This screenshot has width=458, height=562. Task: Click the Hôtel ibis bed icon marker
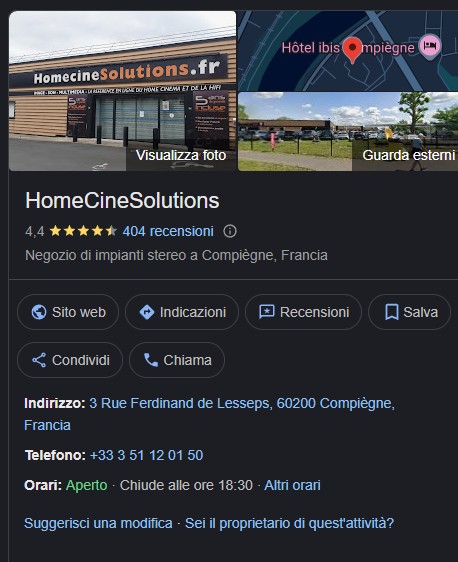[430, 46]
